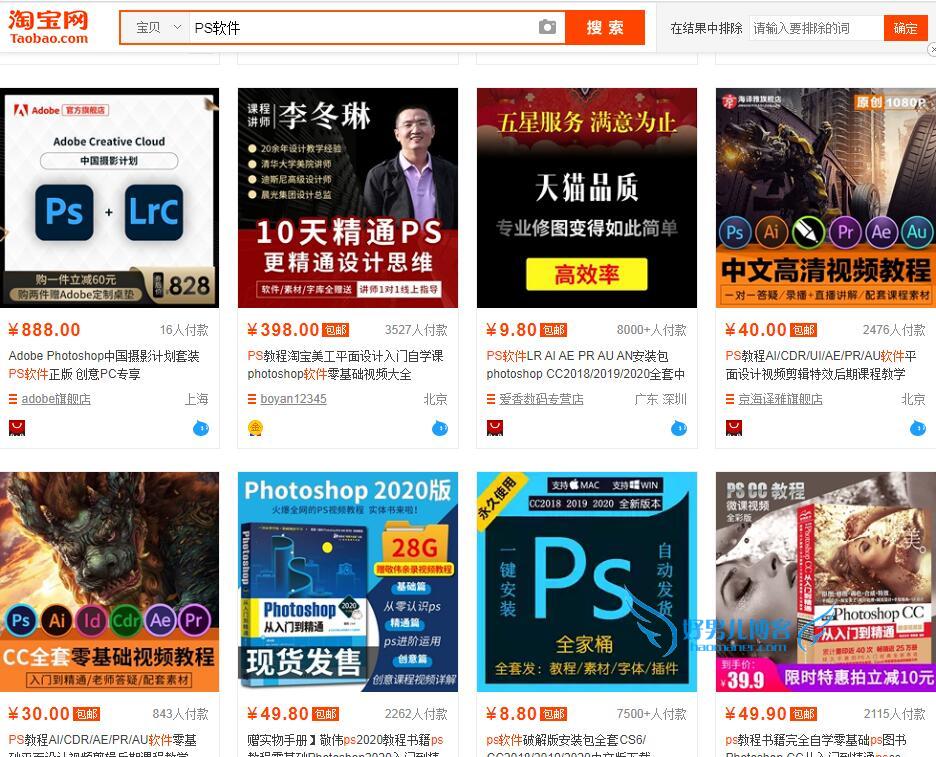Click the Taobao logo
This screenshot has height=757, width=936.
(x=48, y=27)
